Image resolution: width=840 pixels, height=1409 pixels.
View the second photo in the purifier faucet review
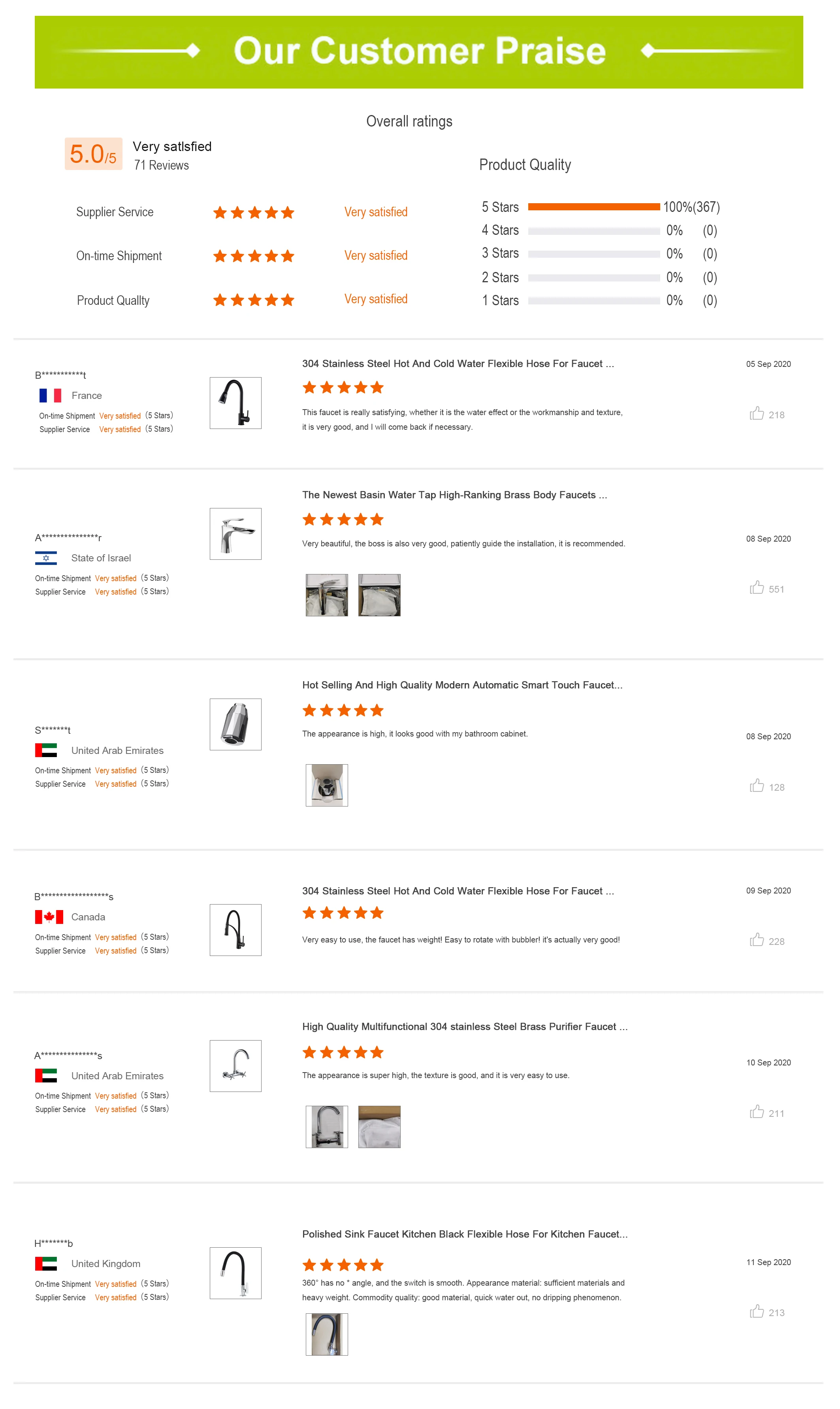379,1127
